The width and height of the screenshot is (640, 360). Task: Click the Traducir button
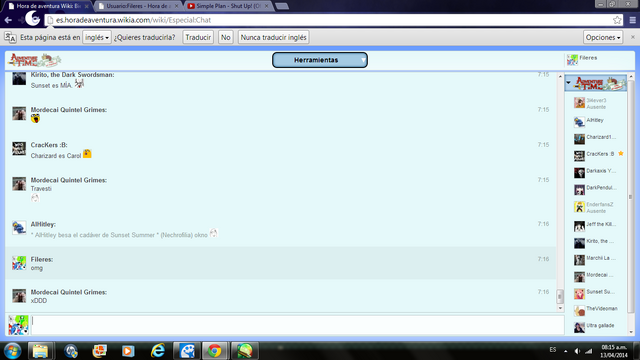coord(198,37)
